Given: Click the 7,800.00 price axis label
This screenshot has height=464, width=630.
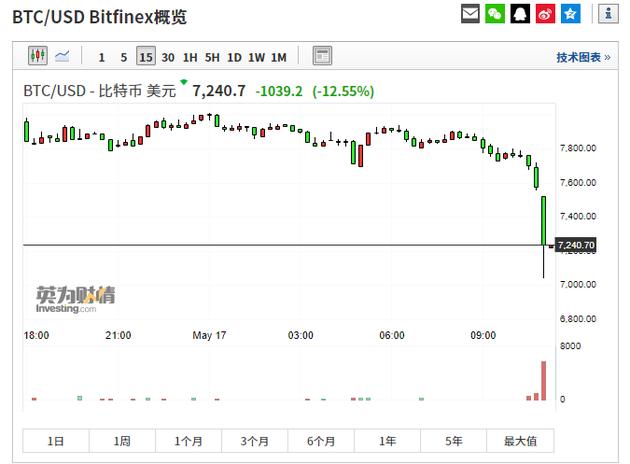Looking at the screenshot, I should (578, 148).
